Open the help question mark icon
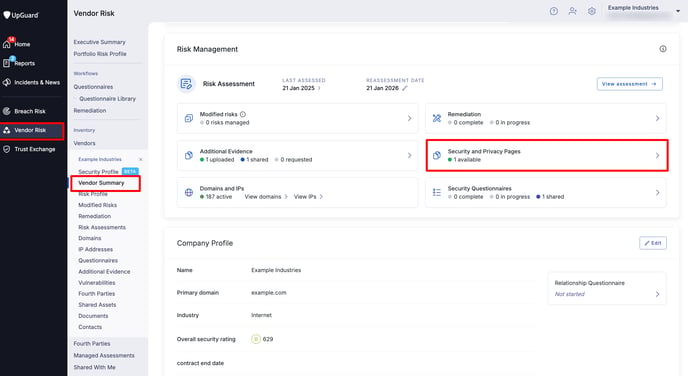 tap(554, 11)
